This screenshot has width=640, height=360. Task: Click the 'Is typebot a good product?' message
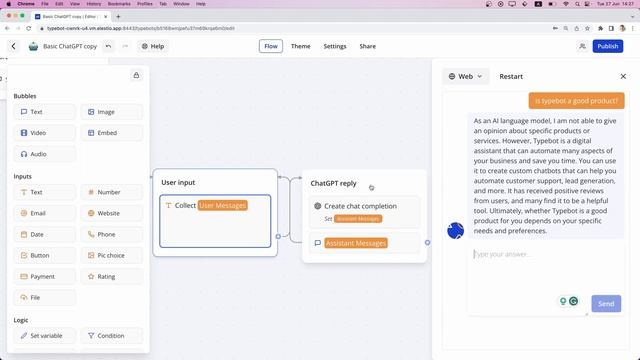tap(576, 101)
